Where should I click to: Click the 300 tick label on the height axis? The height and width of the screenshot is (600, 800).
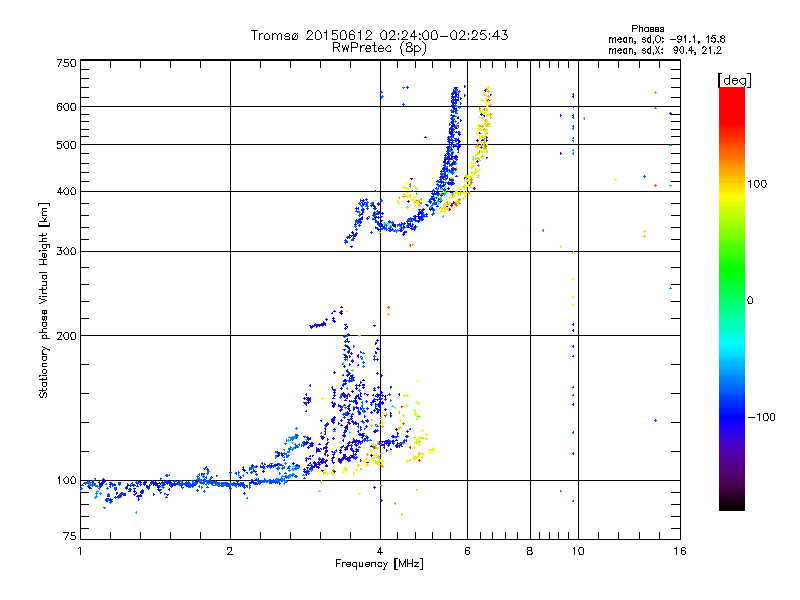pyautogui.click(x=67, y=251)
